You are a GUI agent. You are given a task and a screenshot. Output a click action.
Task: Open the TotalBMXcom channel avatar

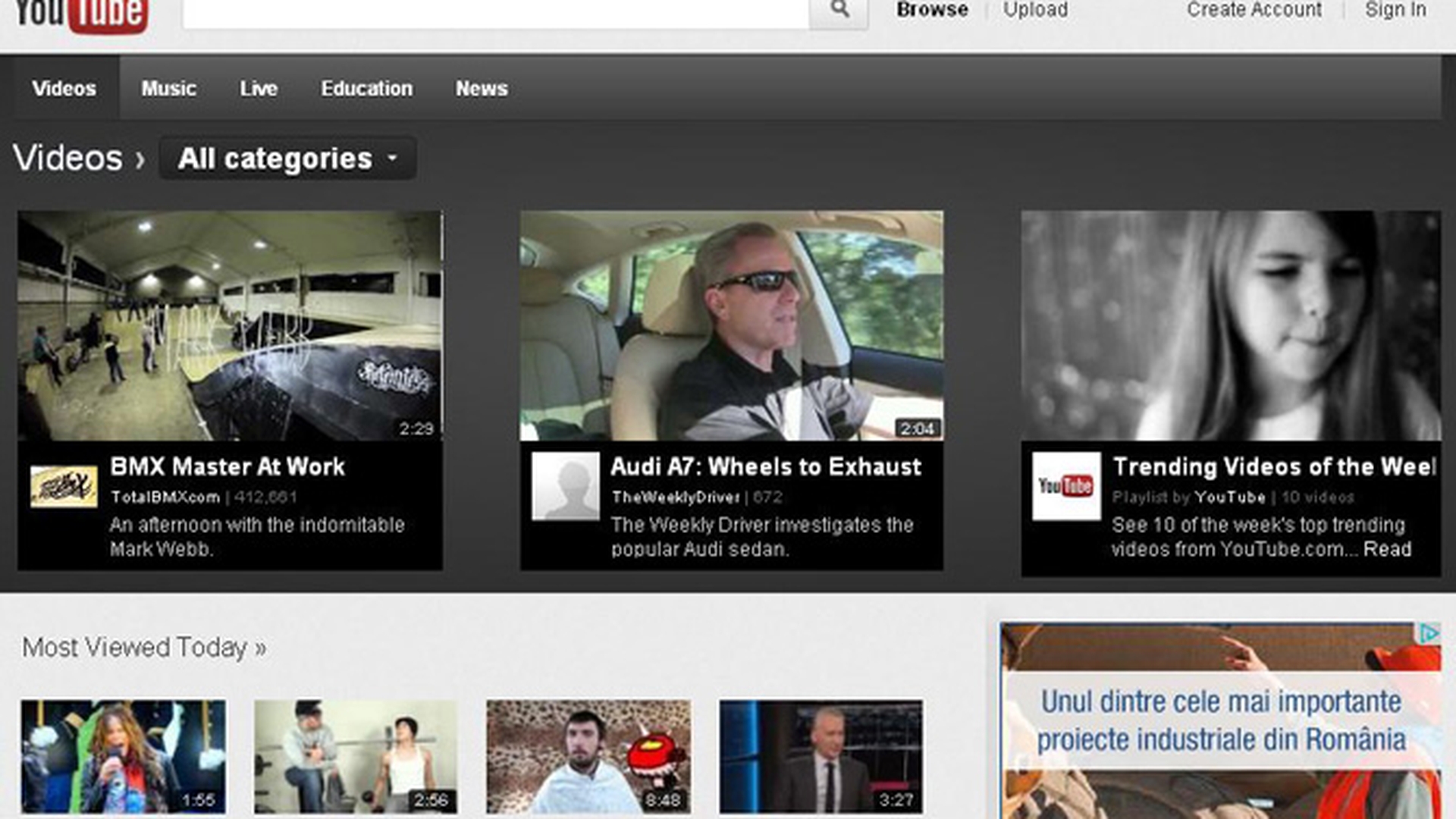tap(64, 486)
